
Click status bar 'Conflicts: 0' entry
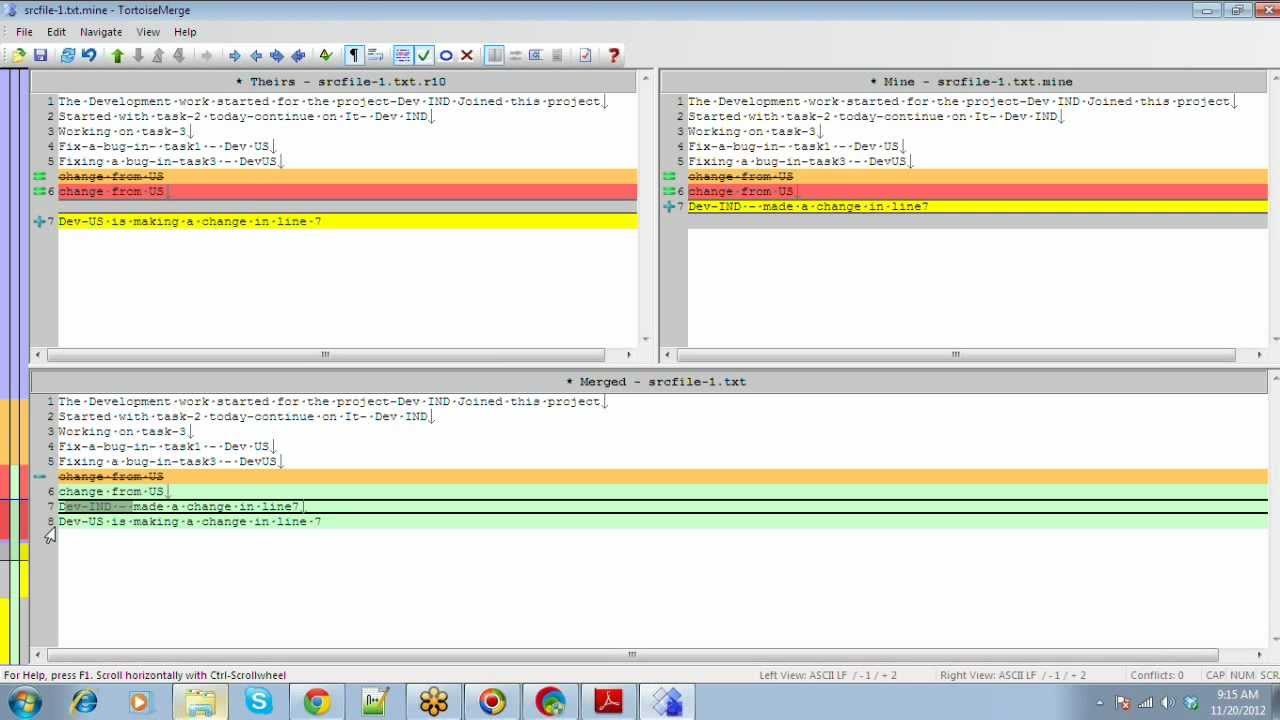coord(1157,675)
